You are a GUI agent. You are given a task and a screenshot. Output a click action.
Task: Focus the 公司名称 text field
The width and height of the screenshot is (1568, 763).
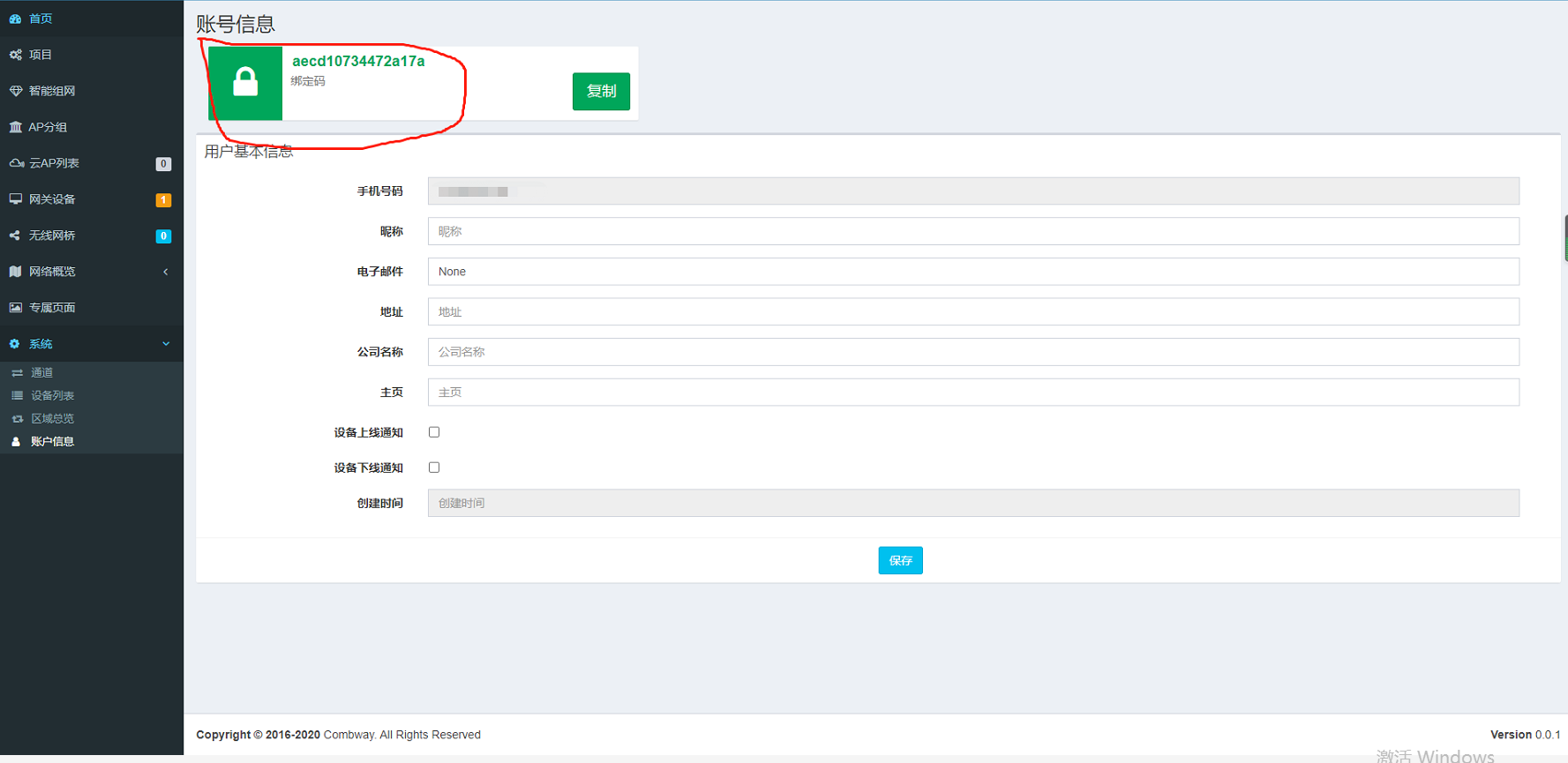[x=972, y=352]
